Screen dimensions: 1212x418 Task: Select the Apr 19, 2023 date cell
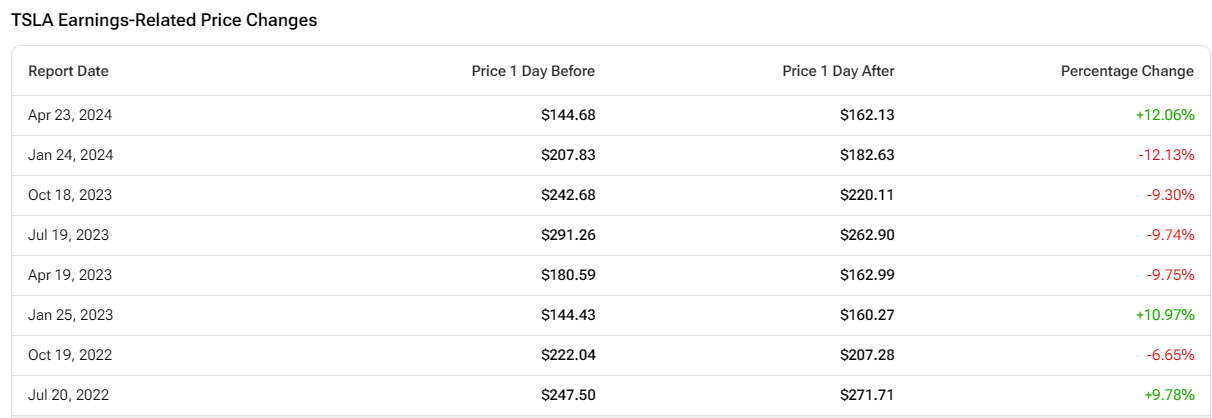[x=70, y=275]
